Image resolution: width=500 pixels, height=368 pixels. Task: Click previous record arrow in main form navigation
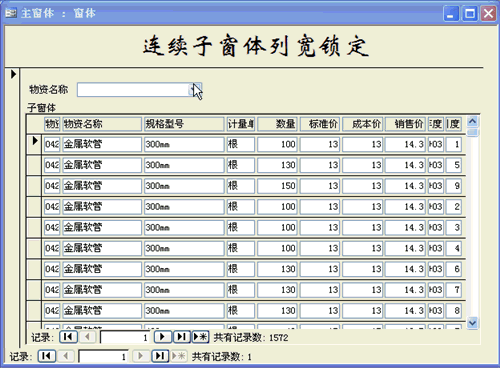click(66, 356)
